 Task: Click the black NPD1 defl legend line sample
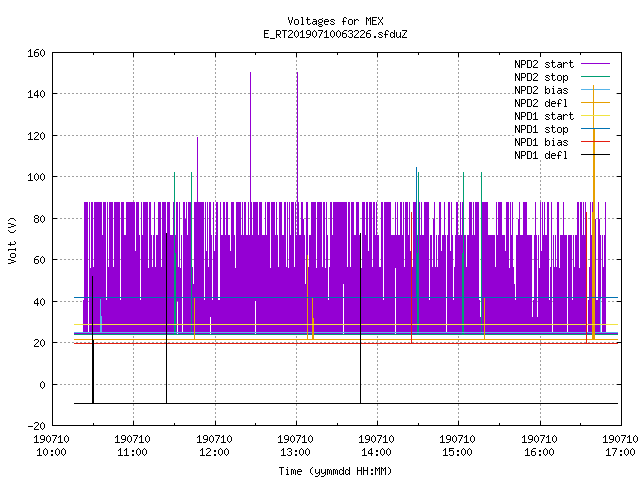[x=596, y=155]
